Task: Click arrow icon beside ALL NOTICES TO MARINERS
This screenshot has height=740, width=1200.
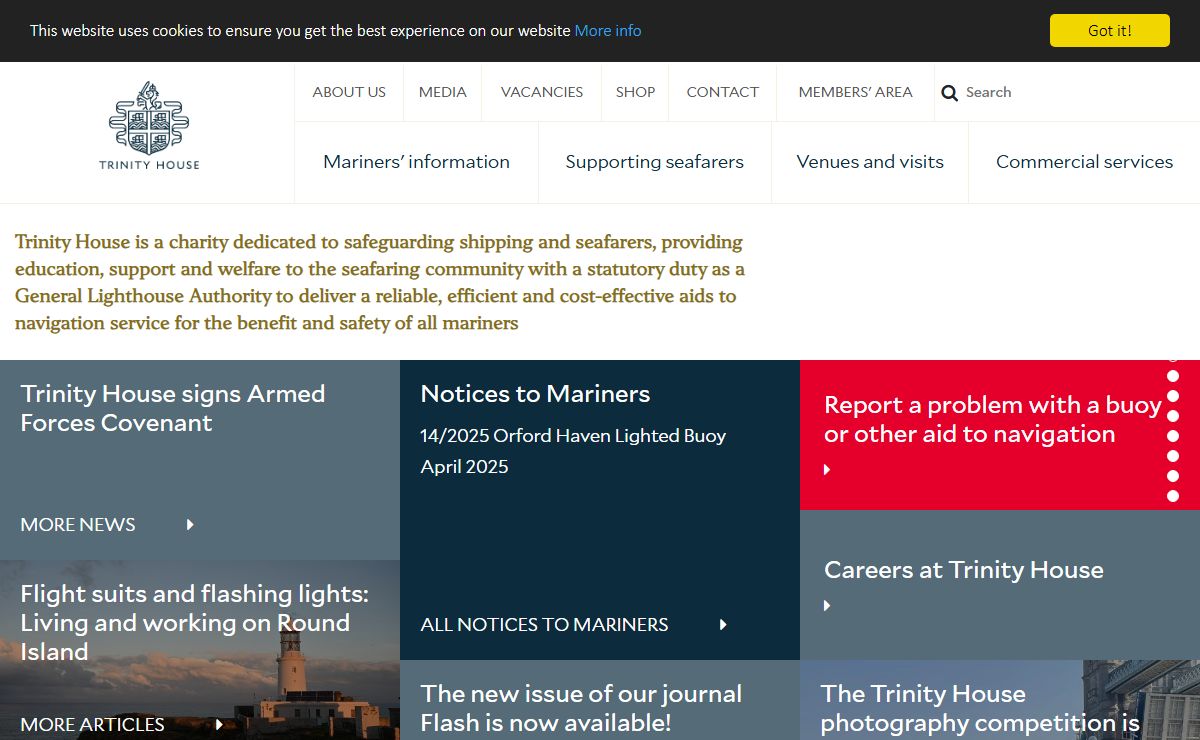Action: [723, 624]
